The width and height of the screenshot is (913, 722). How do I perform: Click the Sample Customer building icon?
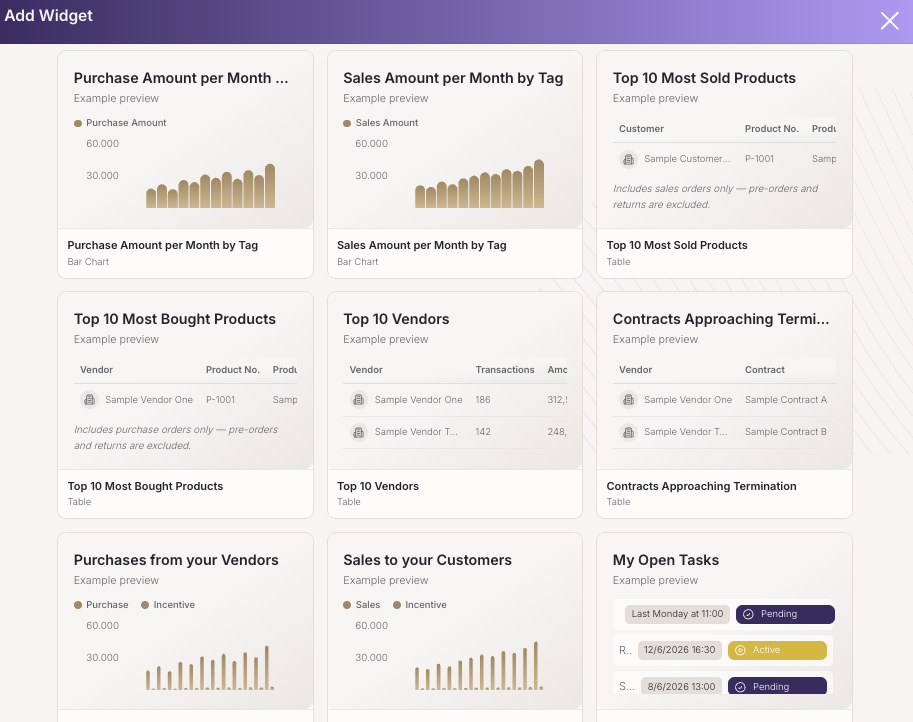click(628, 159)
